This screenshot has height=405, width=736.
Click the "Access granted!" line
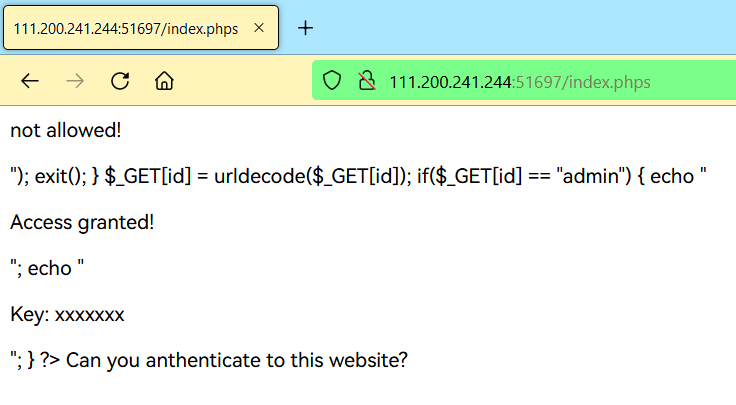pos(82,222)
